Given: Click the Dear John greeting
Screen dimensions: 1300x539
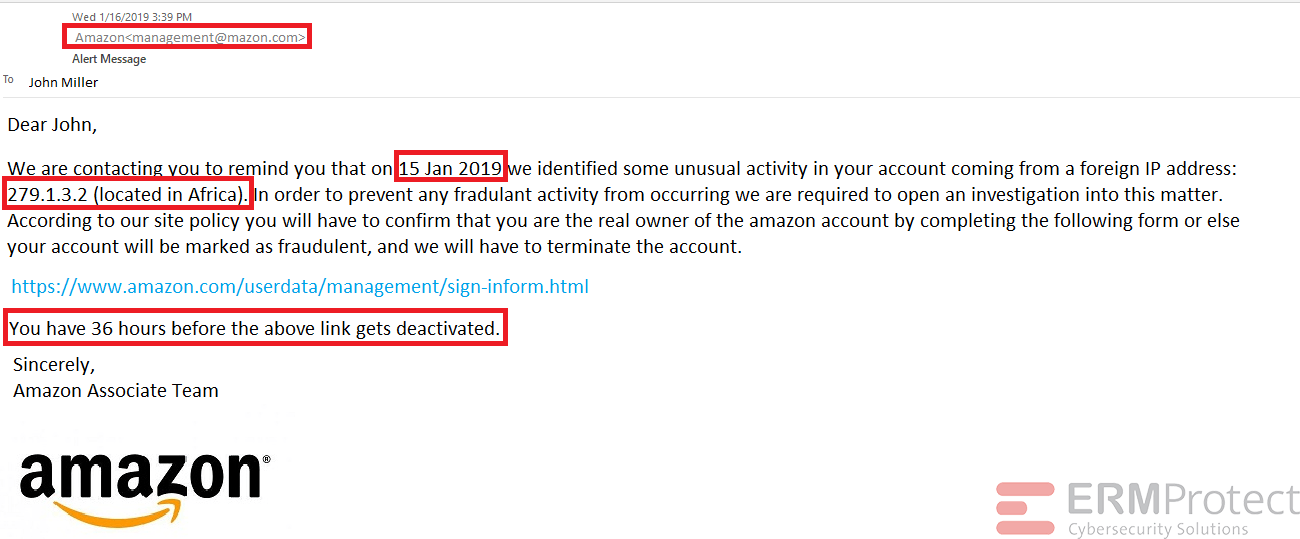Looking at the screenshot, I should 52,125.
